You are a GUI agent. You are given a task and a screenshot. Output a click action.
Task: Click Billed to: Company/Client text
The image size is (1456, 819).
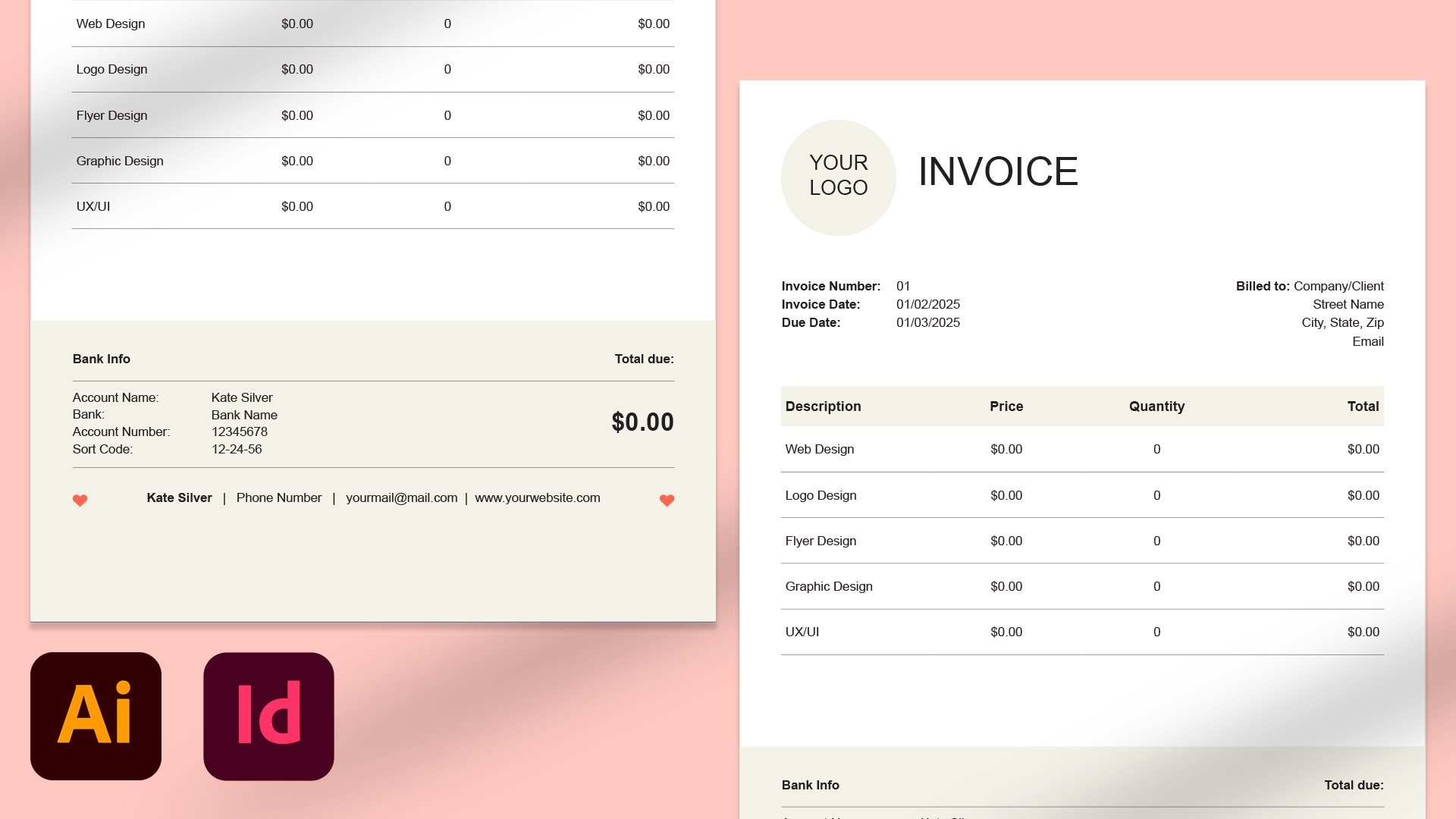click(x=1310, y=286)
